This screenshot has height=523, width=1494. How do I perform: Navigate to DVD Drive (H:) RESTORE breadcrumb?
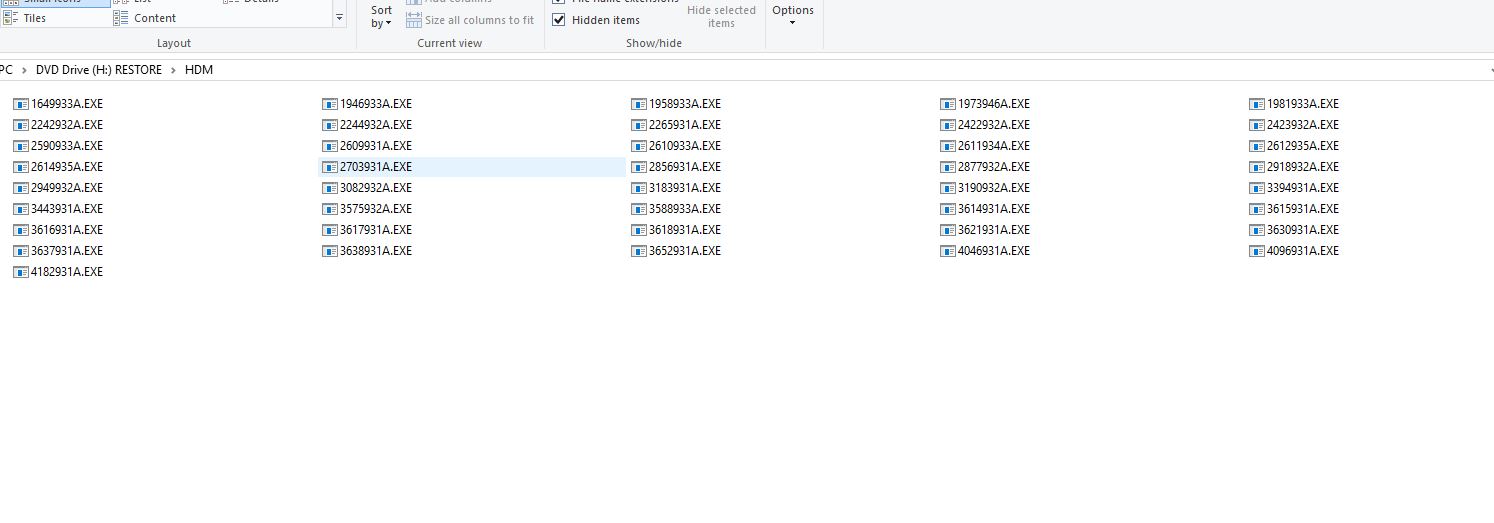pos(98,70)
